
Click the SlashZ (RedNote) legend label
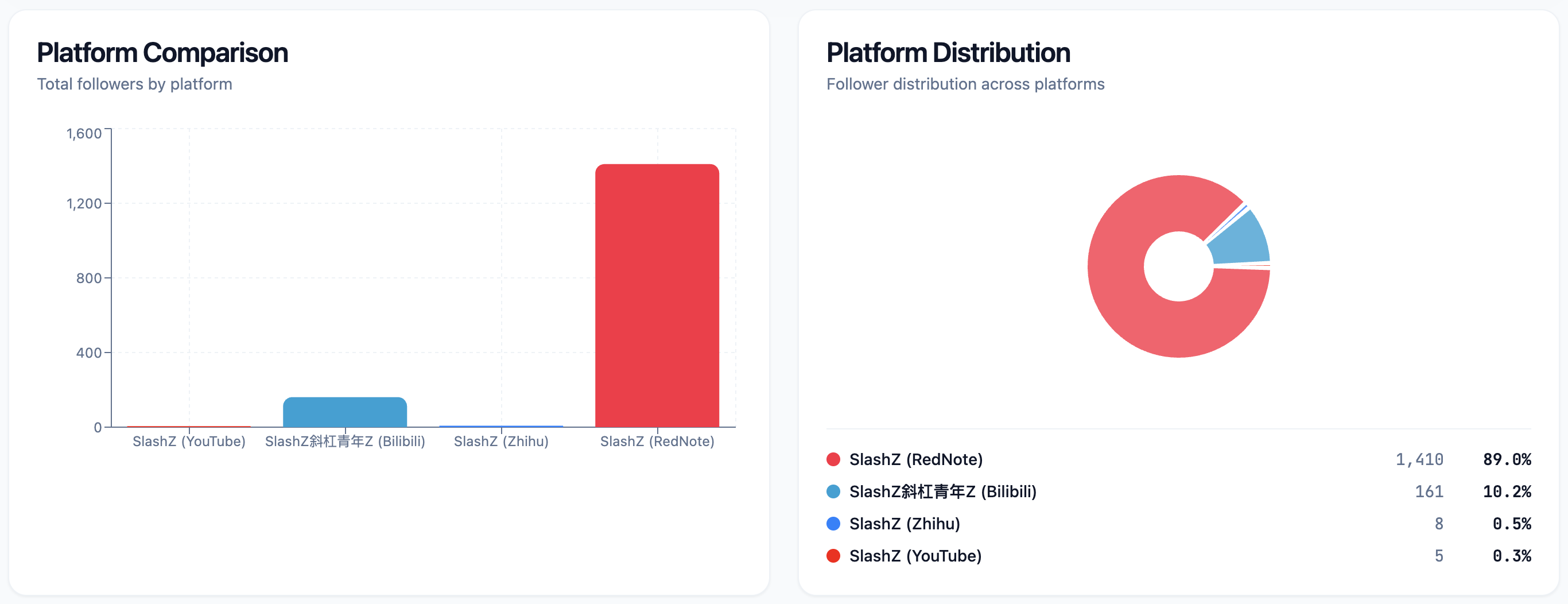click(x=916, y=460)
